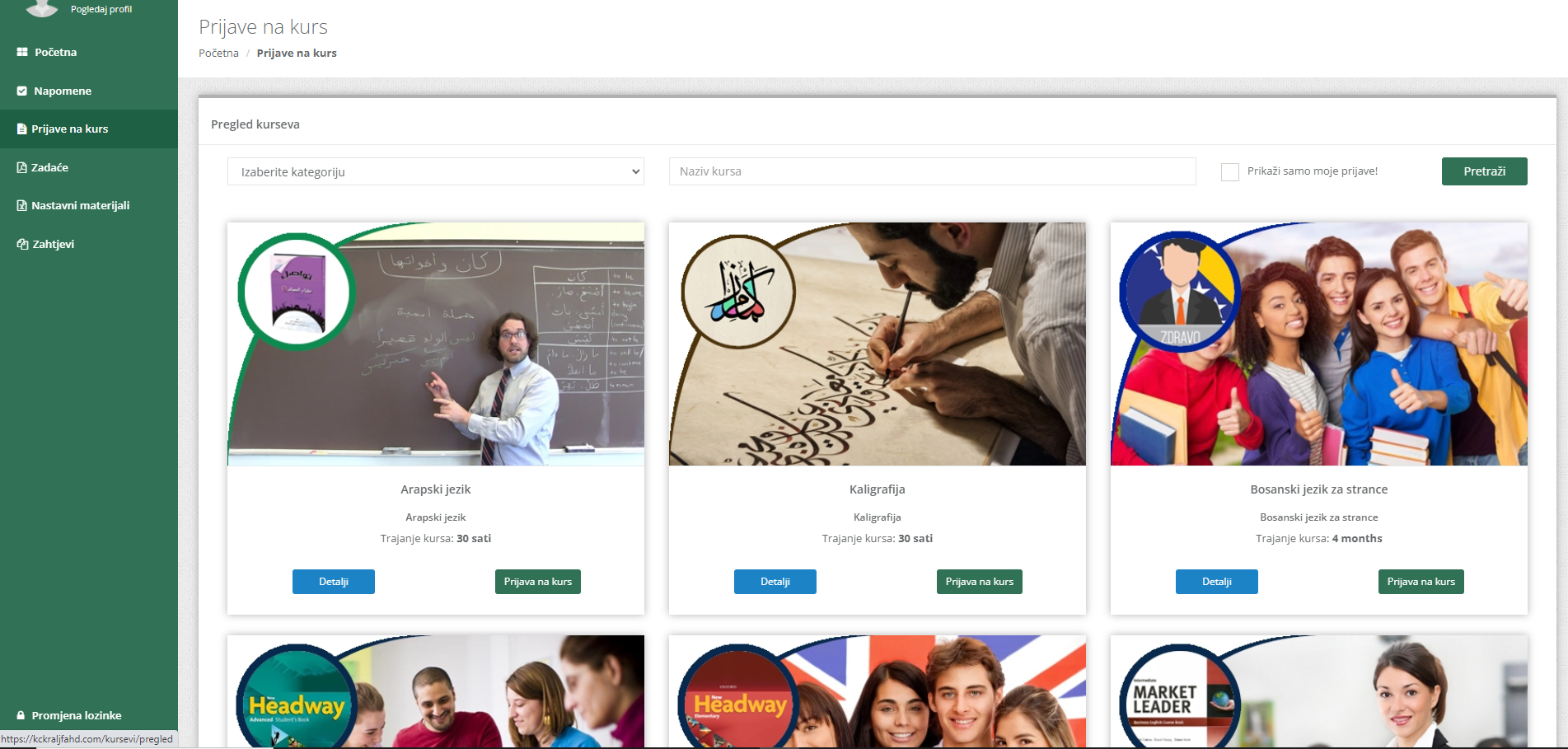Click Prijava na kurs for Bosanski jezik
Screen dimensions: 1568x749
pos(1421,582)
